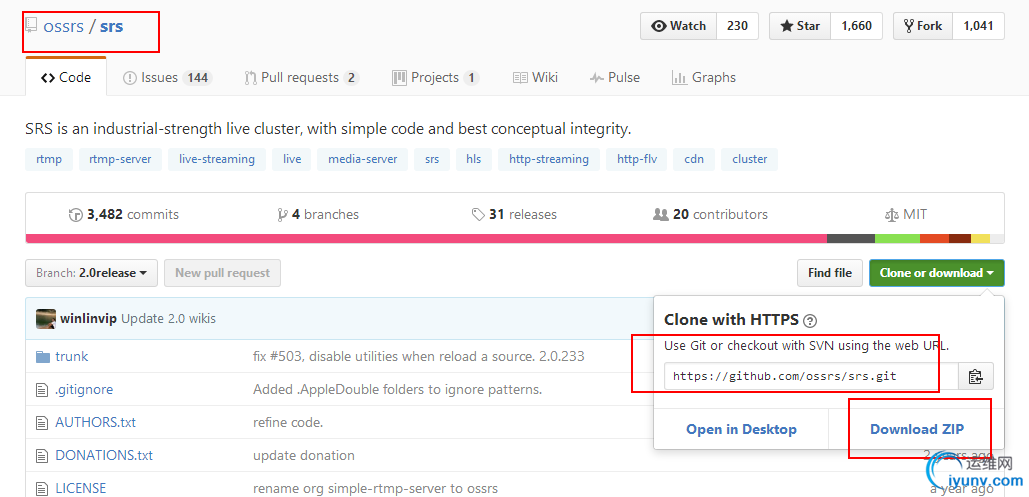
Task: Open the rename org simple-rtmp-server commit message
Action: tap(375, 488)
